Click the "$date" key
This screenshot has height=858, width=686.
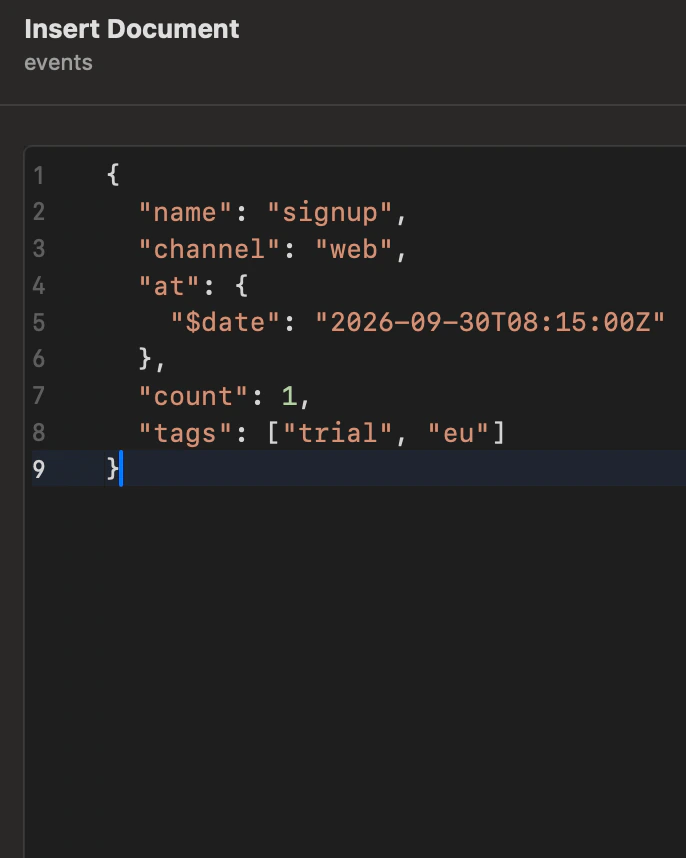click(225, 322)
